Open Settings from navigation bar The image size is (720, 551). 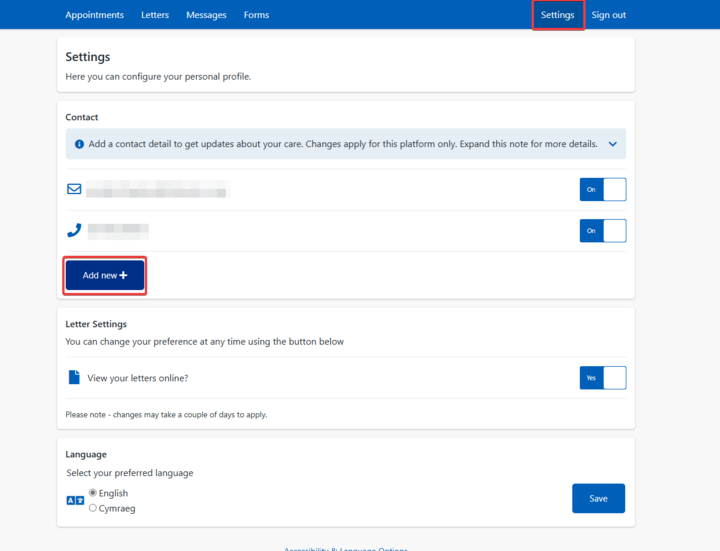pos(557,15)
